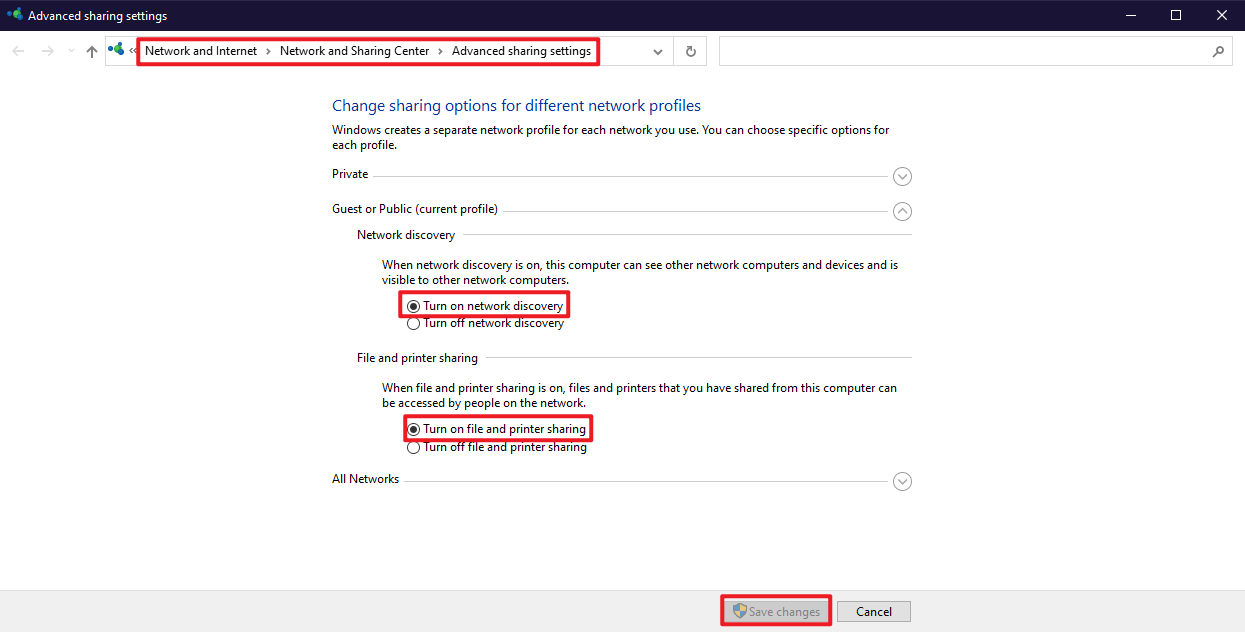Click the Forward navigation arrow
1245x632 pixels.
[x=47, y=51]
